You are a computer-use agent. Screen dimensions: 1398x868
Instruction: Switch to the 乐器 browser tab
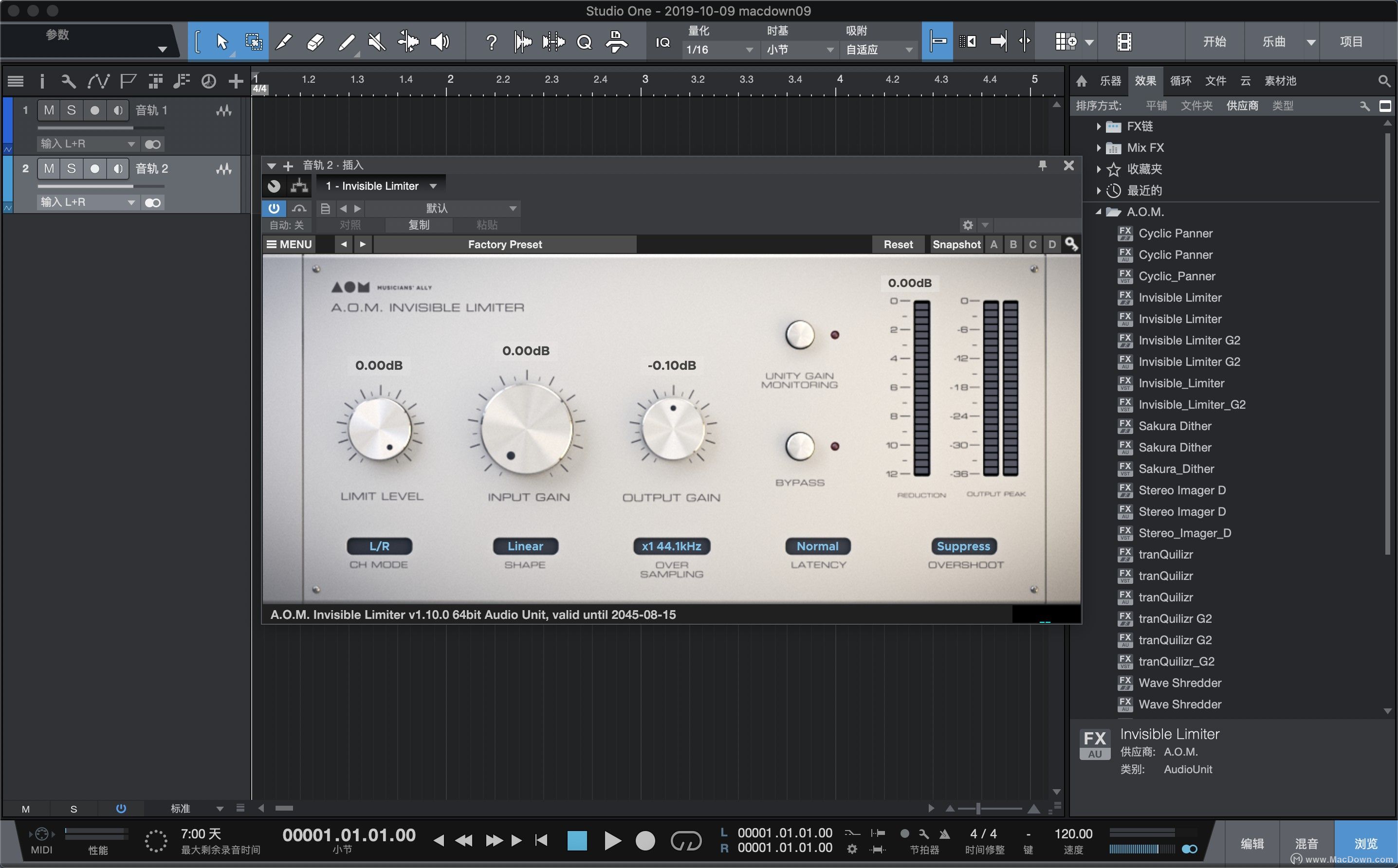[x=1110, y=81]
